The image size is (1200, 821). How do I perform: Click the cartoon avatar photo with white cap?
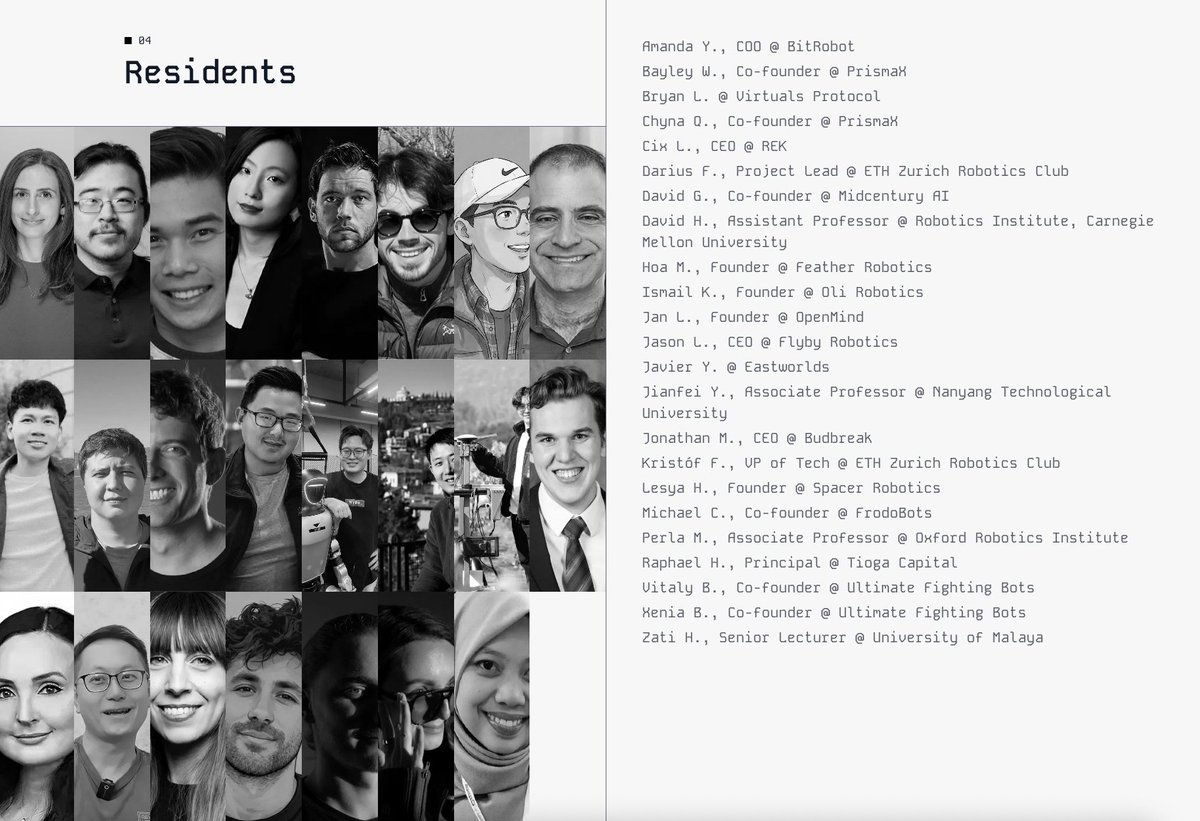(491, 243)
